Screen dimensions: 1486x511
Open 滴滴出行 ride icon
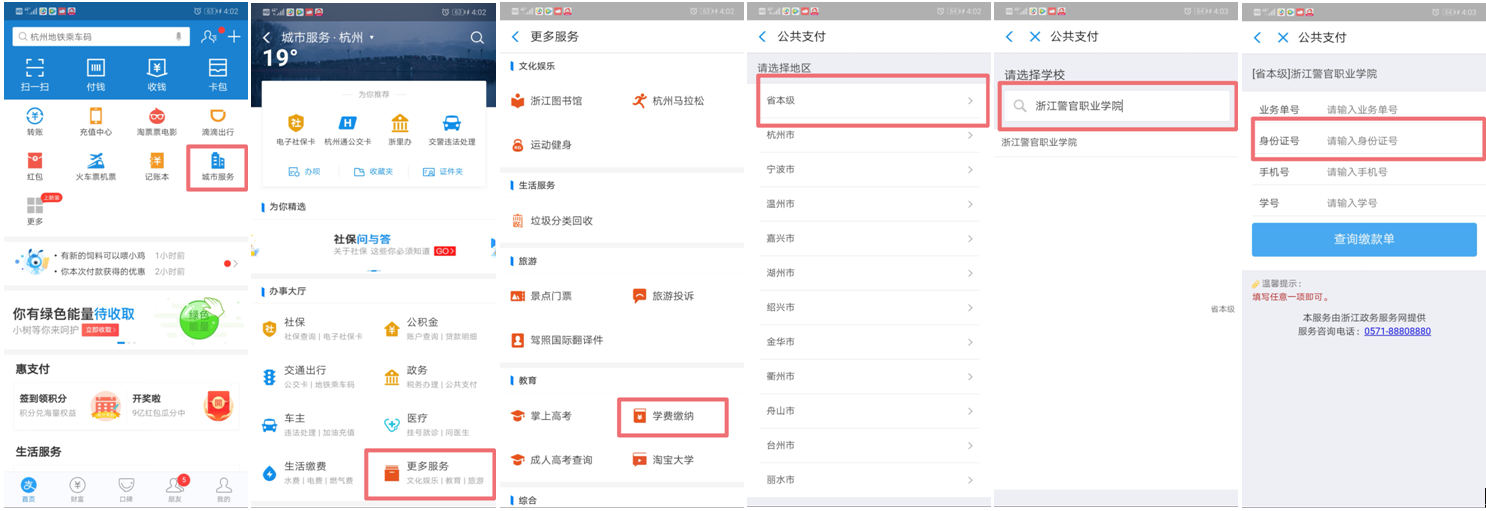[218, 115]
